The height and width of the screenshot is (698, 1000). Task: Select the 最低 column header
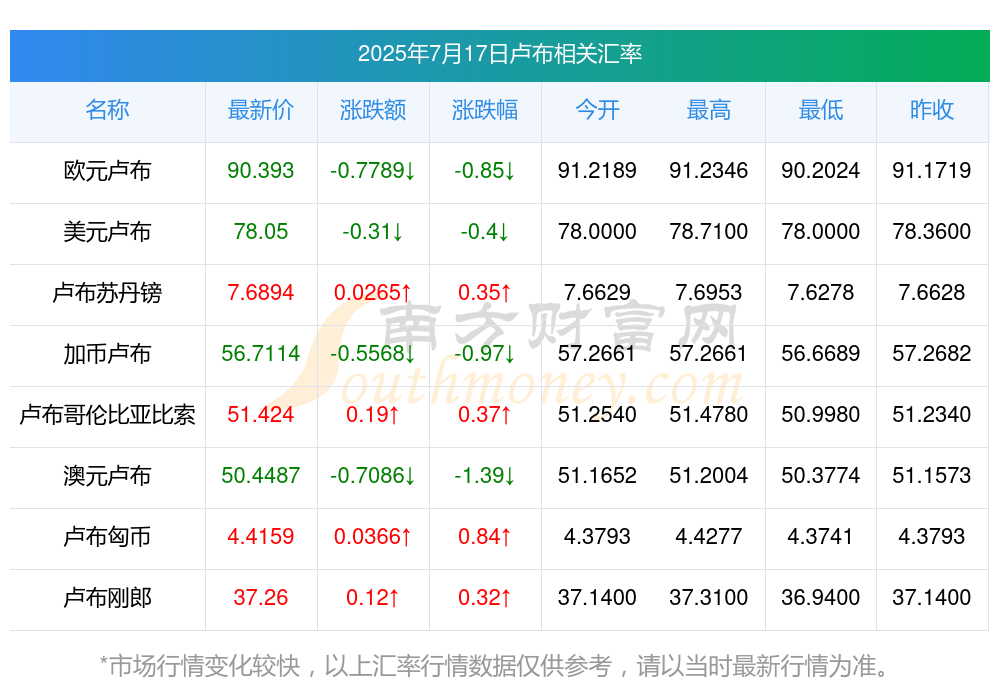(821, 110)
